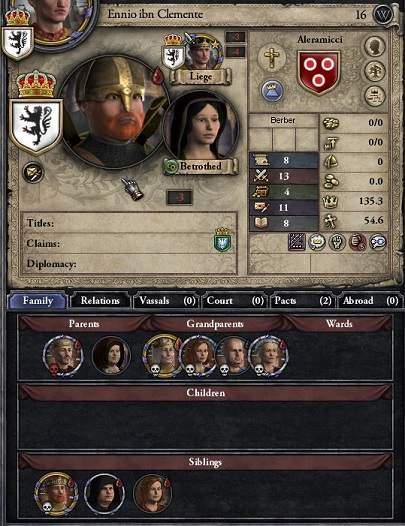Click the blue government type icon

coord(272,91)
